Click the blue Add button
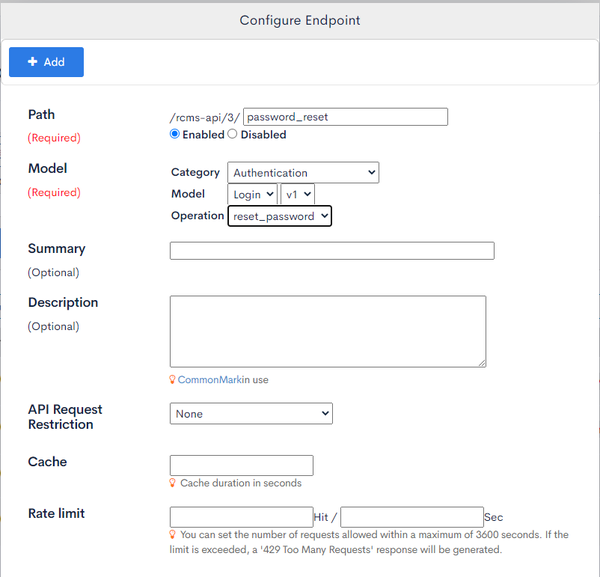The height and width of the screenshot is (577, 600). (x=46, y=62)
